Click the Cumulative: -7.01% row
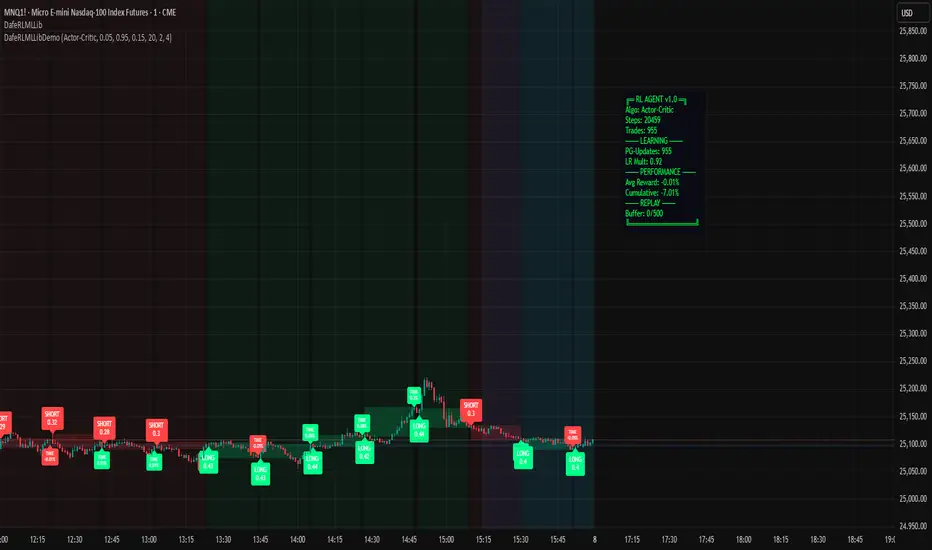The height and width of the screenshot is (550, 932). 651,193
